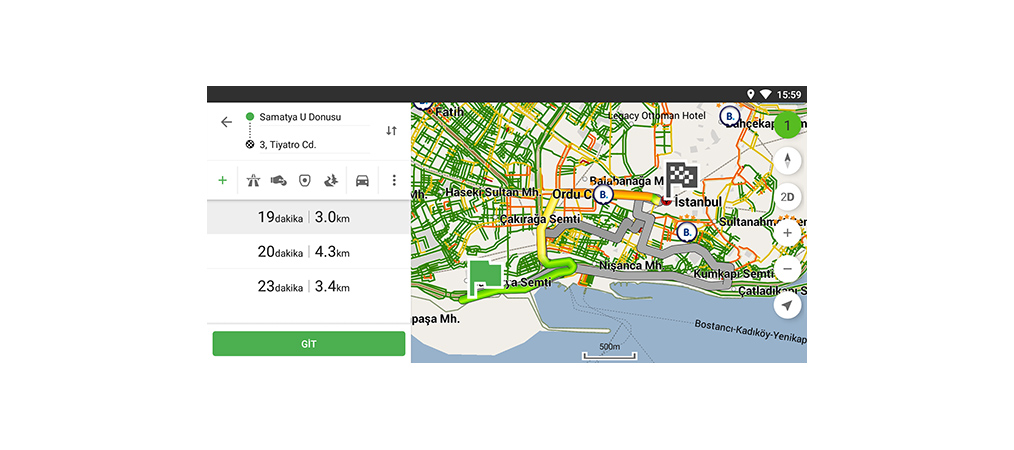Center map on my location

(788, 305)
